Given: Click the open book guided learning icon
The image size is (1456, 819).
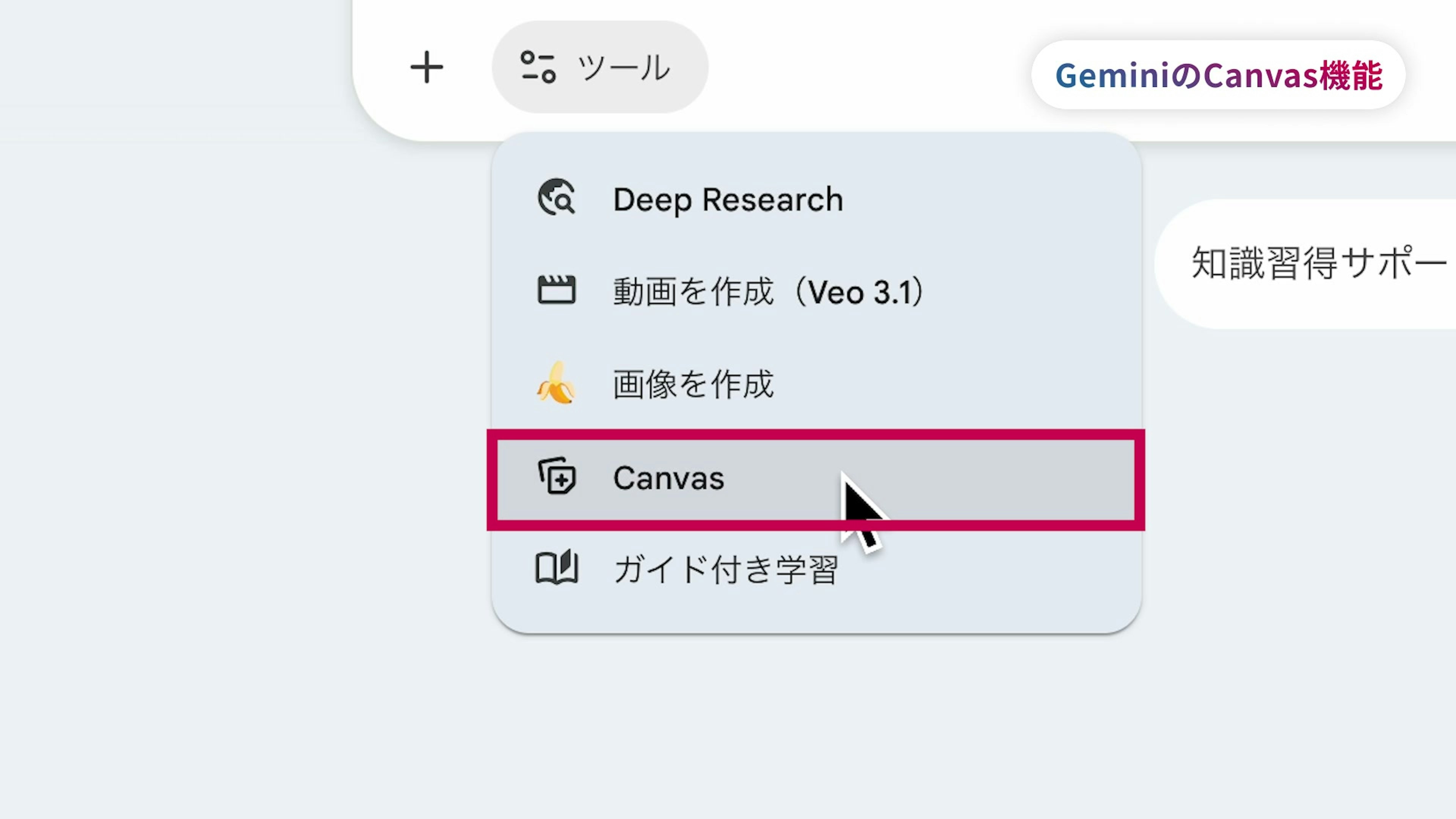Looking at the screenshot, I should pyautogui.click(x=556, y=568).
